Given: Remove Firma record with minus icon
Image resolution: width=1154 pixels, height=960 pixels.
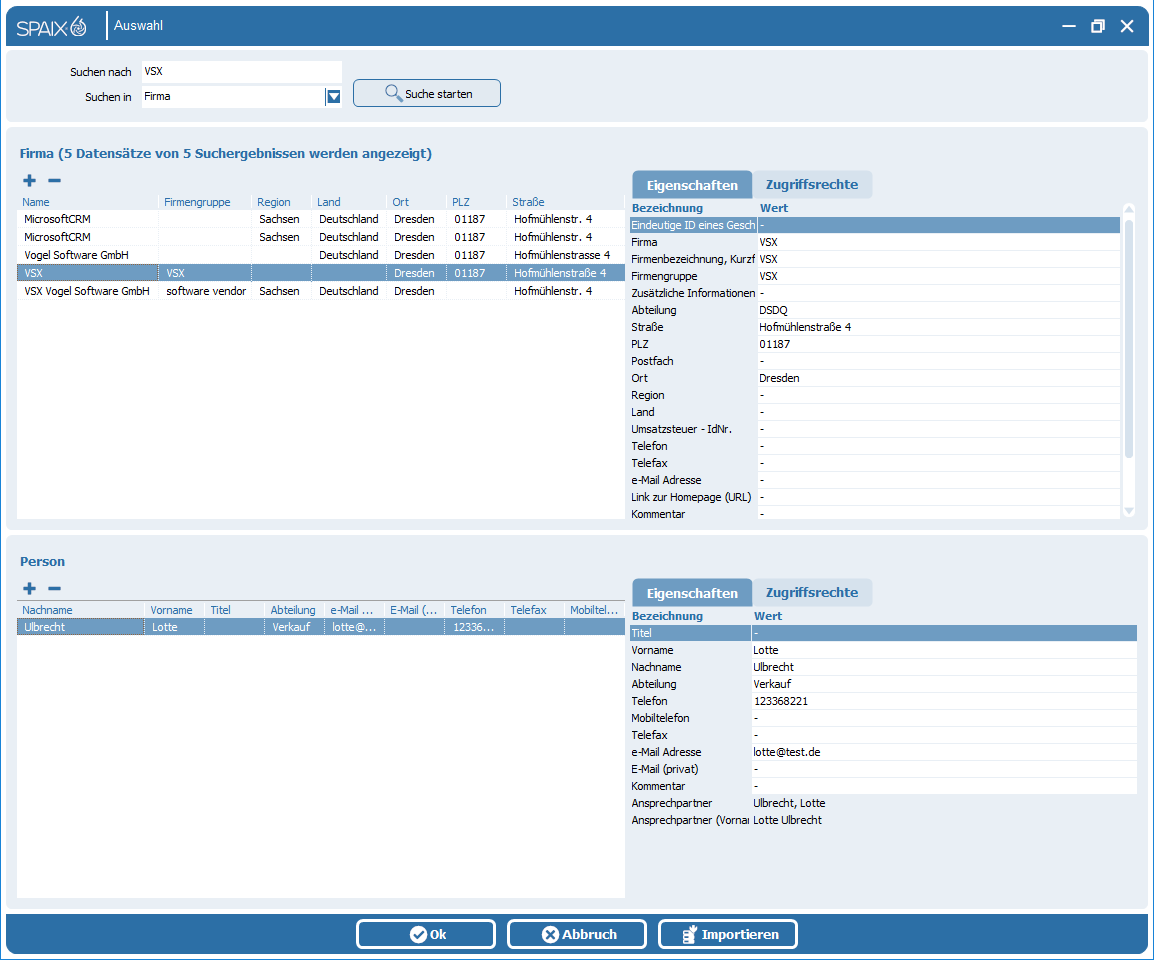Looking at the screenshot, I should pos(54,180).
